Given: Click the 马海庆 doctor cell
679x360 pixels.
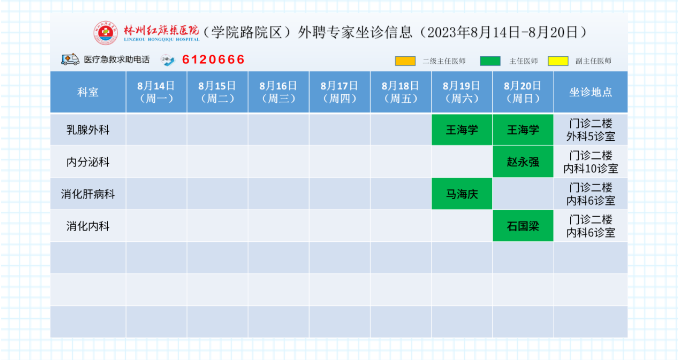Looking at the screenshot, I should point(462,194).
